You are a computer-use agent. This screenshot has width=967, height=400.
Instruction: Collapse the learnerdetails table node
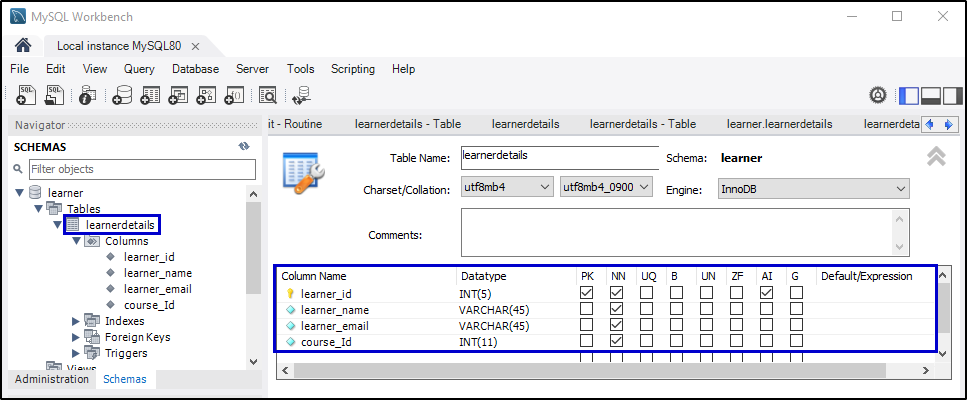tap(57, 225)
